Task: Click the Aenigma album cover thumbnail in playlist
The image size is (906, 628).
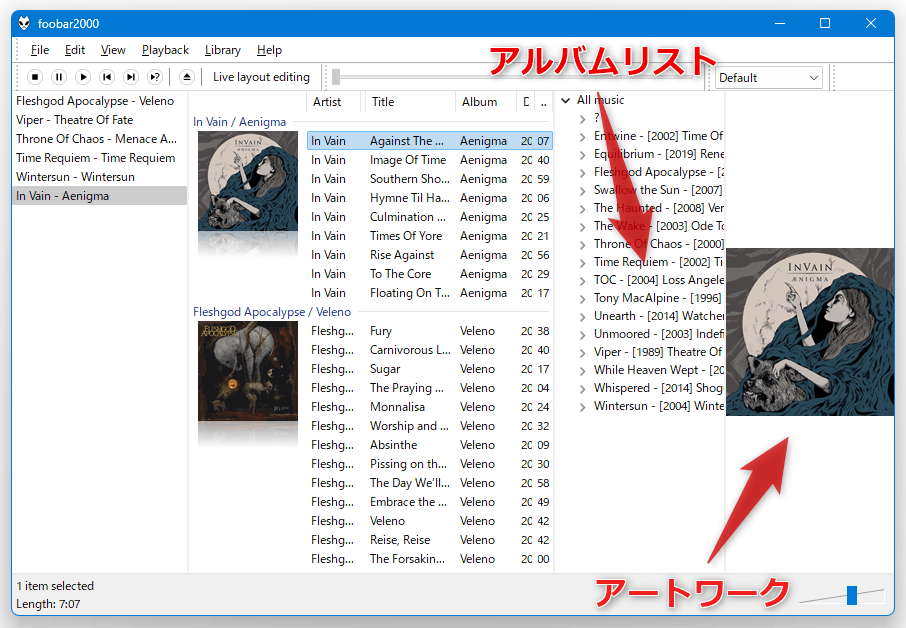Action: point(248,181)
